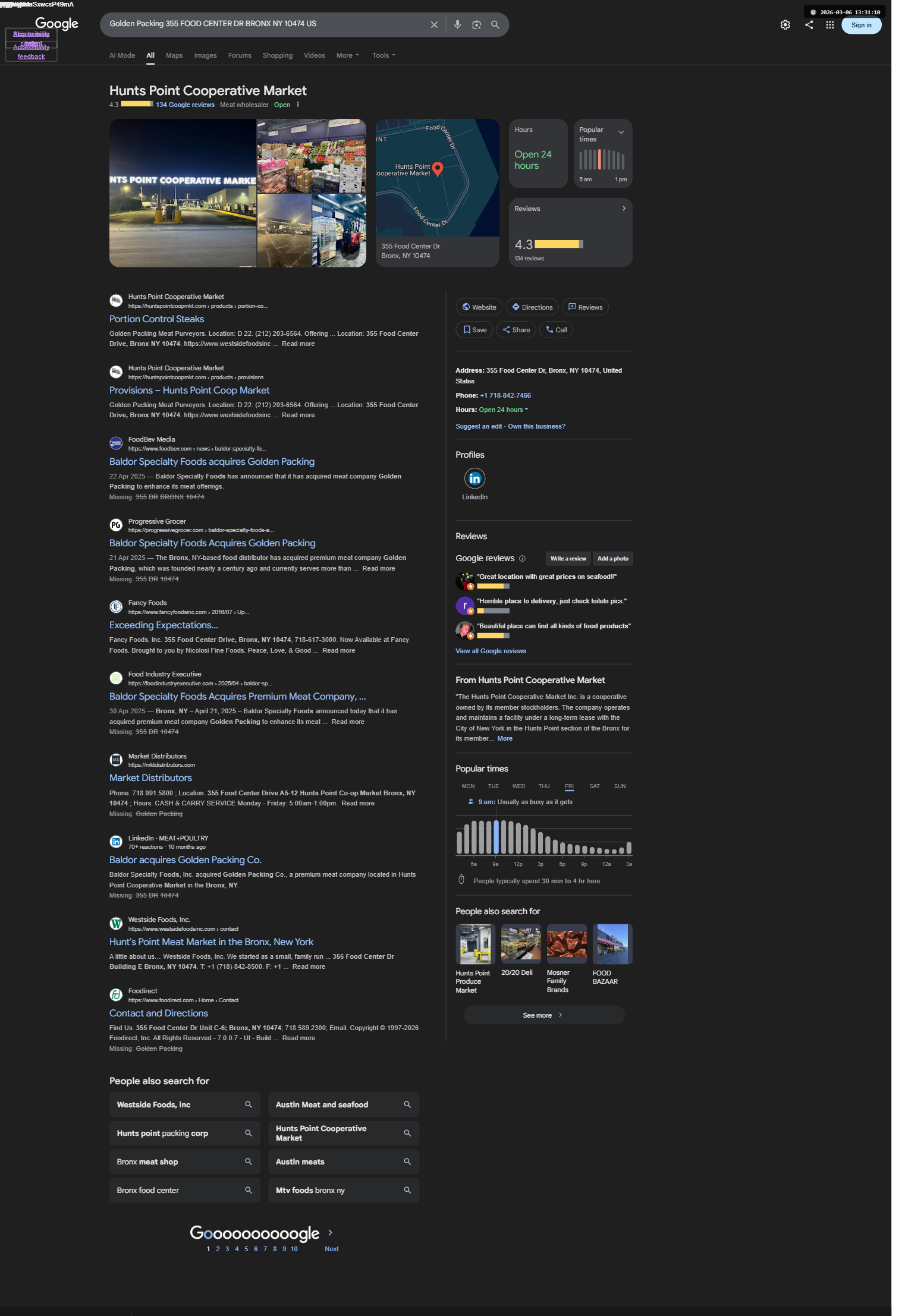This screenshot has height=1316, width=902.
Task: Open Reviews chip button
Action: click(x=585, y=307)
